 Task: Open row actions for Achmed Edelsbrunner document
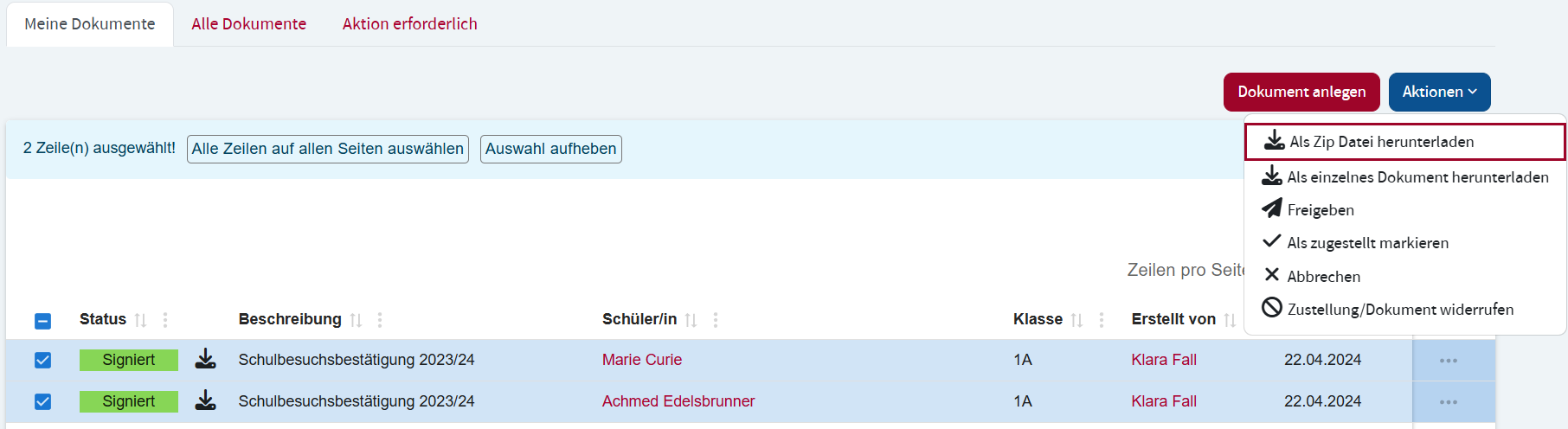click(1448, 401)
